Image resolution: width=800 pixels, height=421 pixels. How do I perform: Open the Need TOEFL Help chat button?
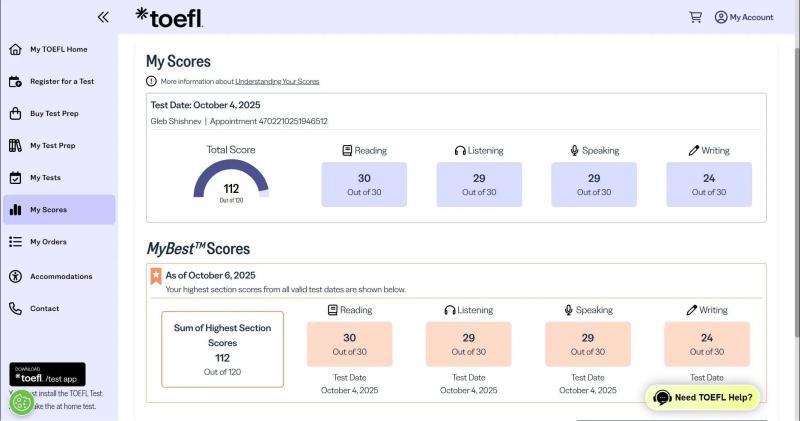click(x=702, y=398)
